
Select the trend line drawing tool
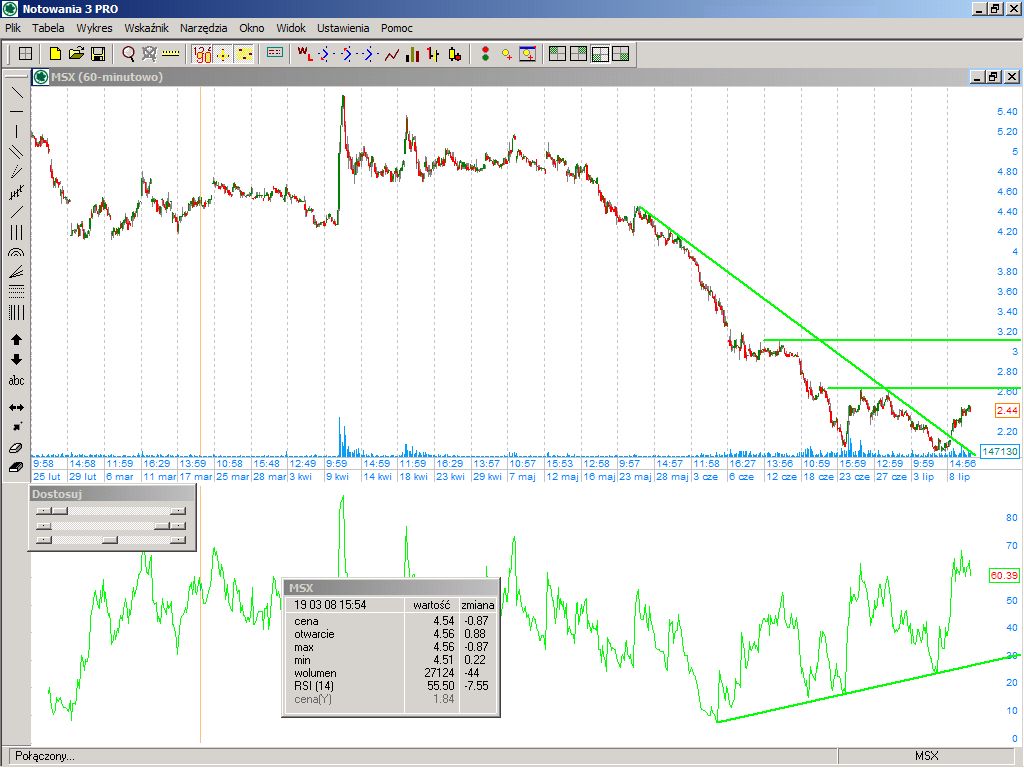click(x=16, y=91)
